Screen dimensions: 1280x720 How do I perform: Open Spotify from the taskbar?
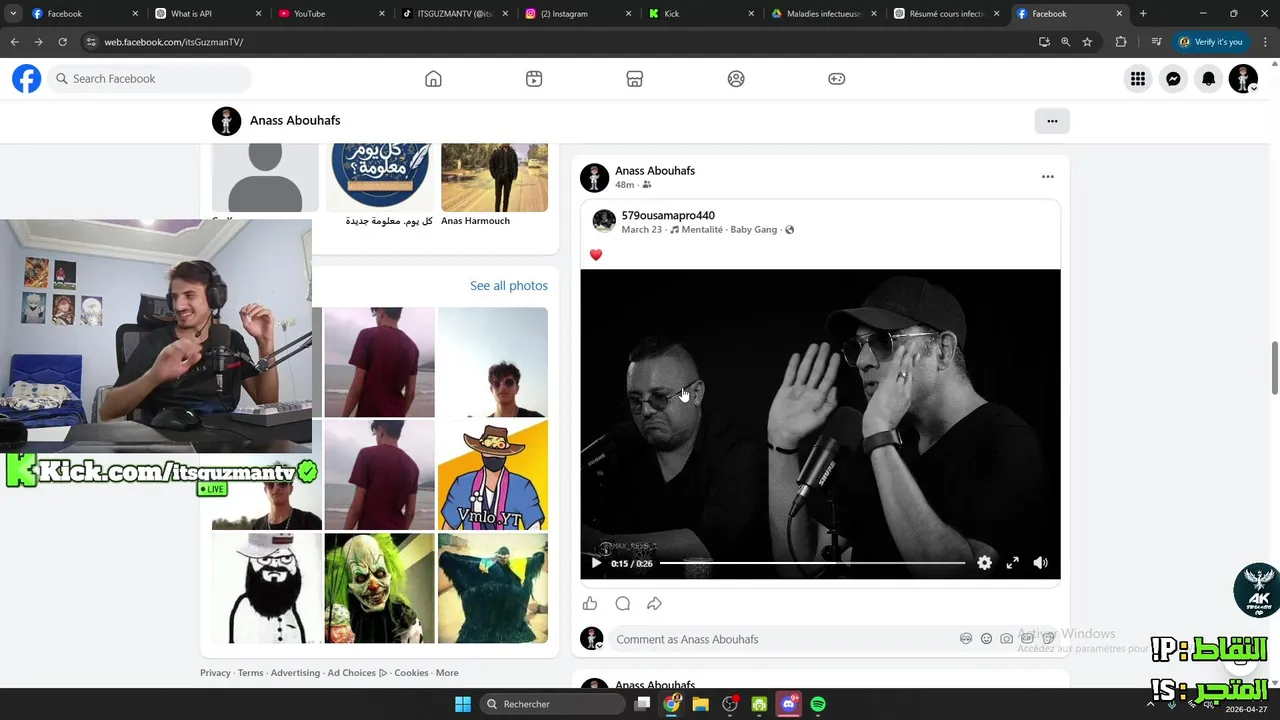click(818, 704)
